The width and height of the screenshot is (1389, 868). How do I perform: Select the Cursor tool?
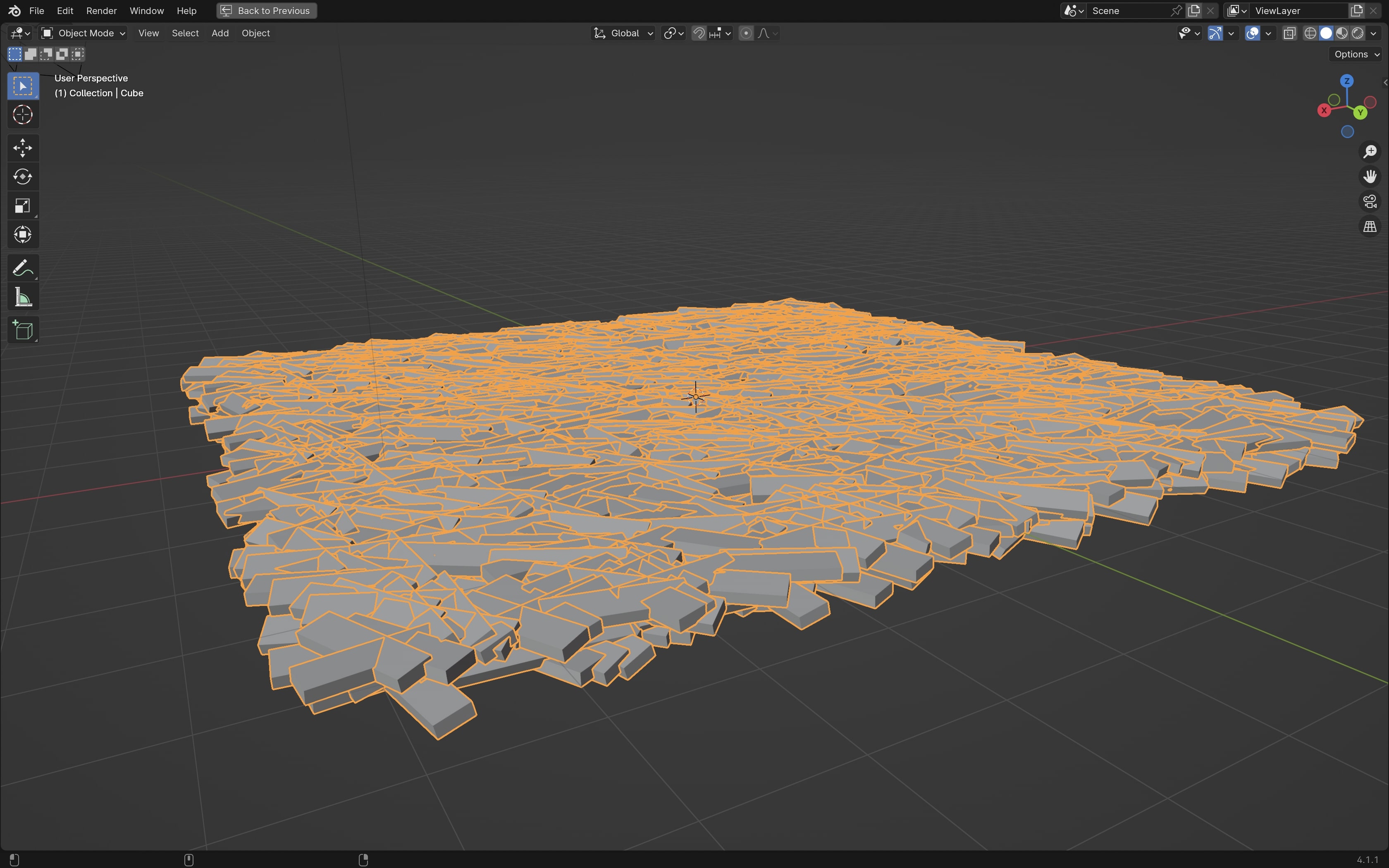22,115
